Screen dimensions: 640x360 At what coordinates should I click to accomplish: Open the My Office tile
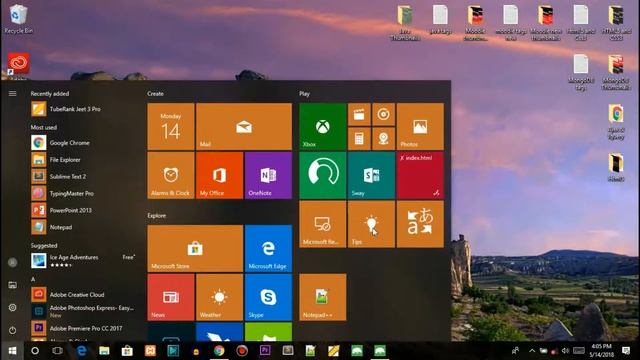pos(219,176)
